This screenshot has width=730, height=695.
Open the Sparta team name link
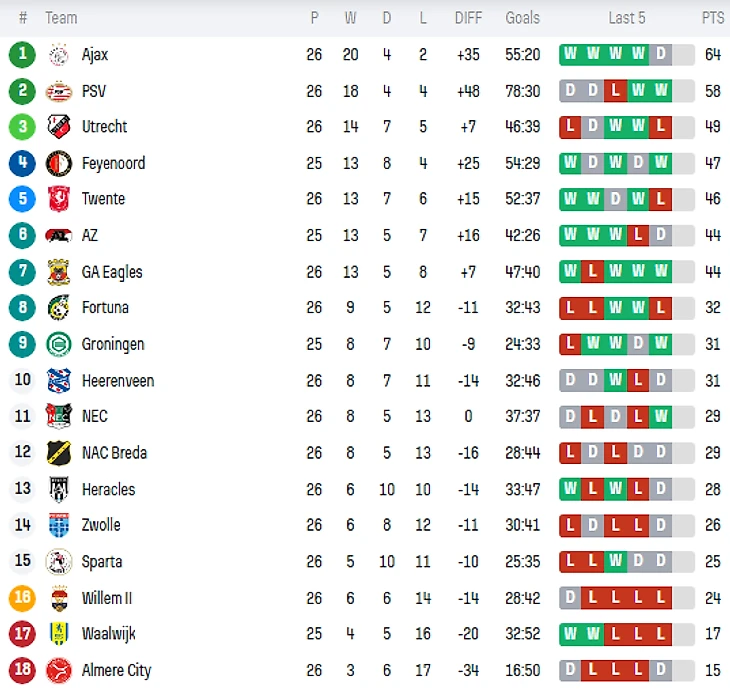pos(102,561)
